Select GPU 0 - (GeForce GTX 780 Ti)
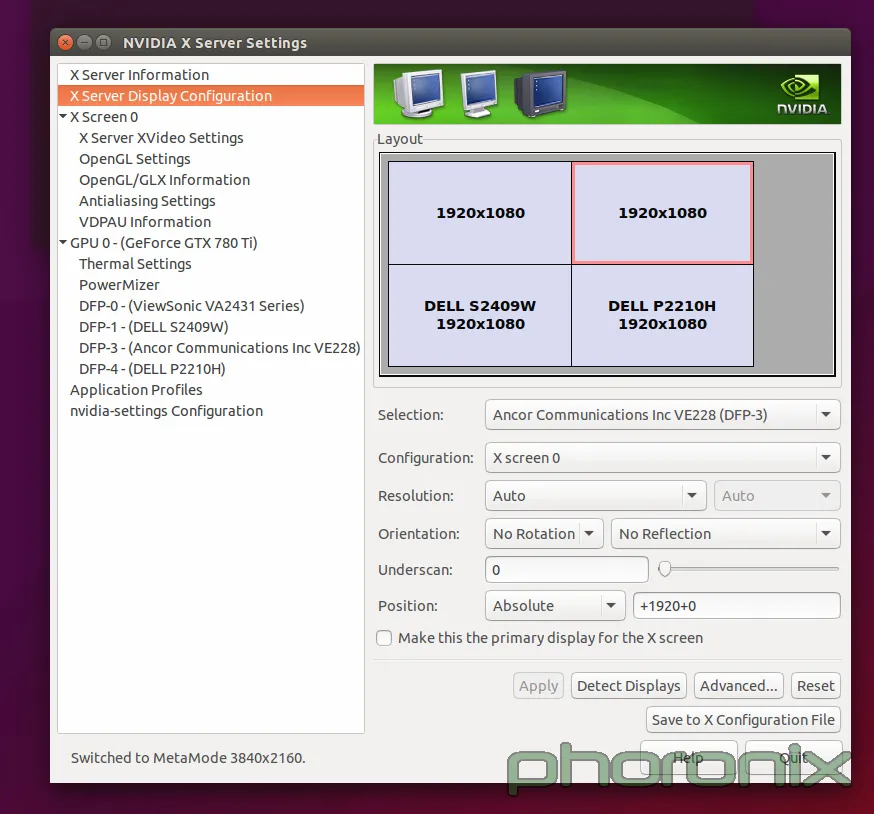This screenshot has height=814, width=874. coord(164,243)
